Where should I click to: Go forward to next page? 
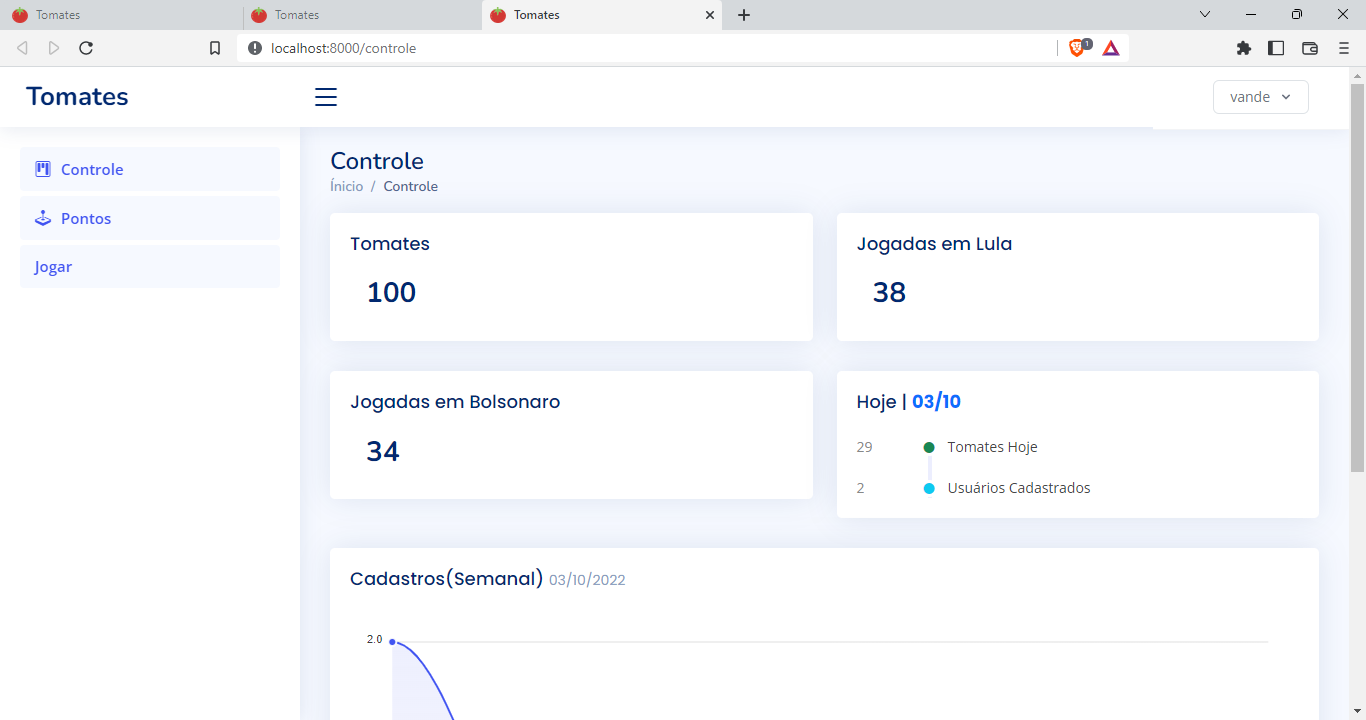[54, 48]
